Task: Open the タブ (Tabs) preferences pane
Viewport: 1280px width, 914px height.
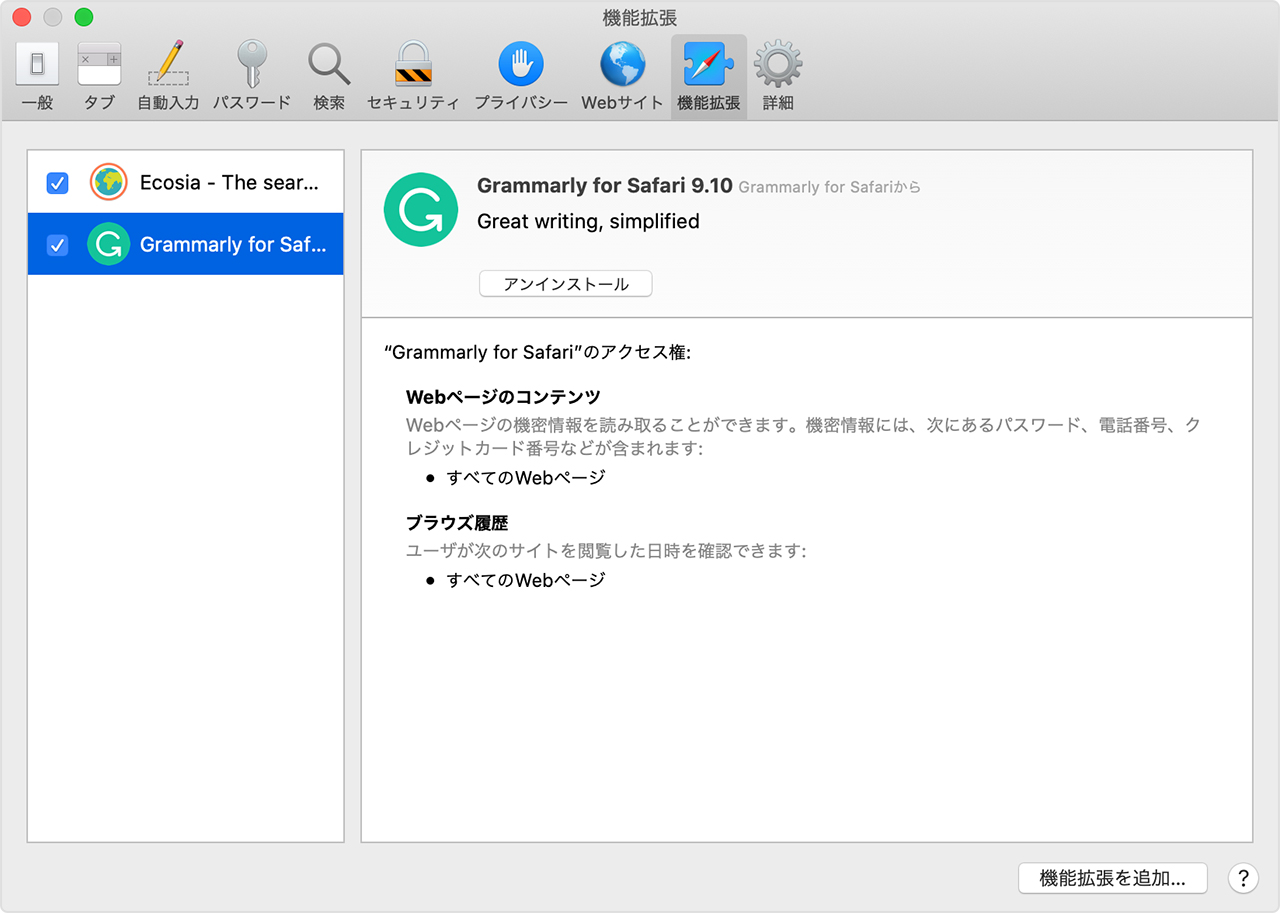Action: 99,78
